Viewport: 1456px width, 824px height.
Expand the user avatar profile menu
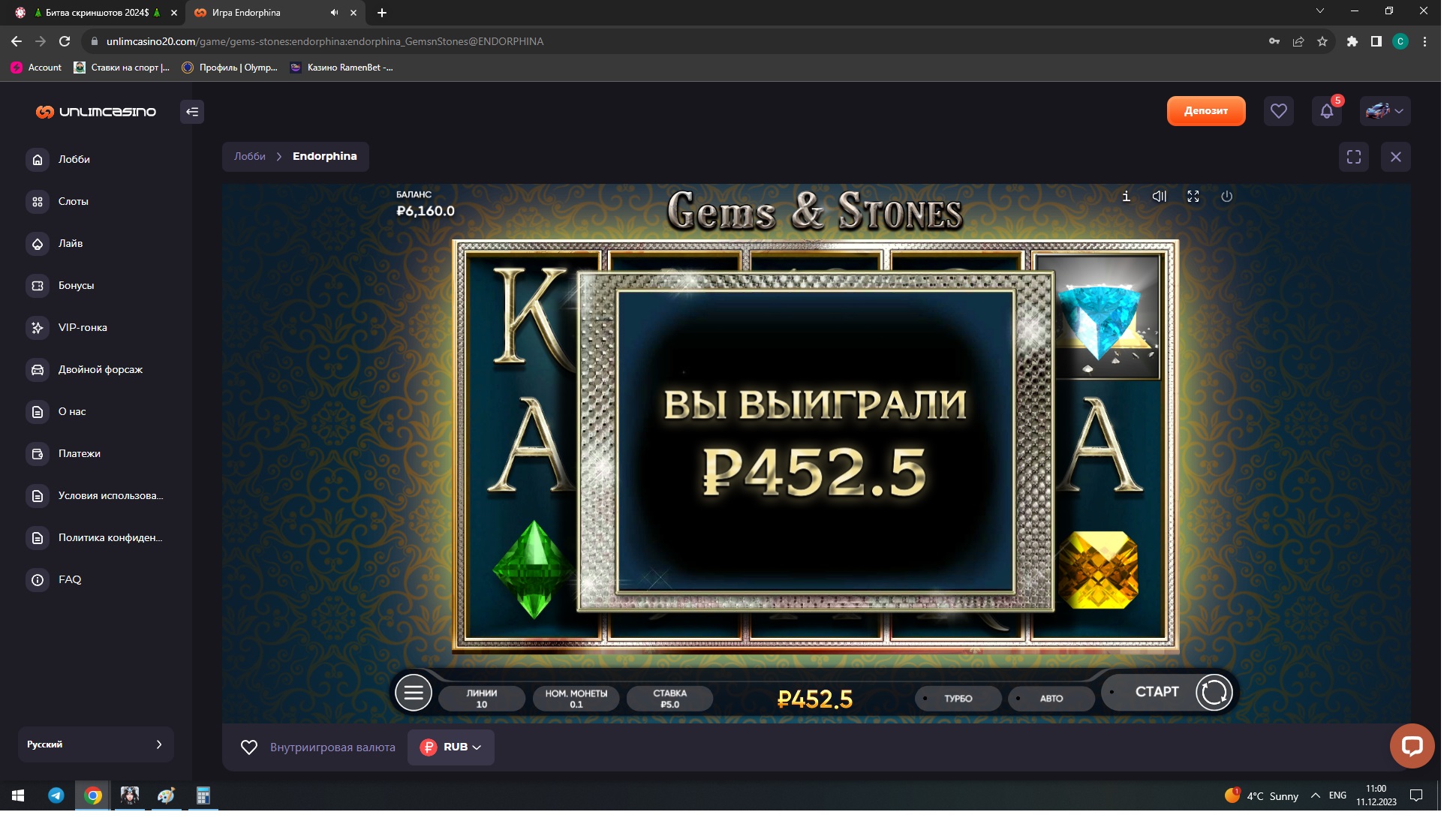point(1385,112)
